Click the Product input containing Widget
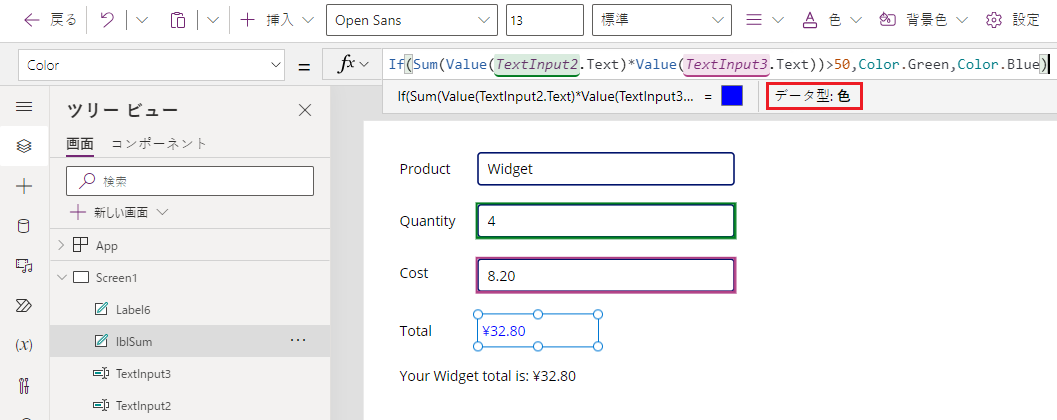The width and height of the screenshot is (1057, 420). tap(605, 169)
